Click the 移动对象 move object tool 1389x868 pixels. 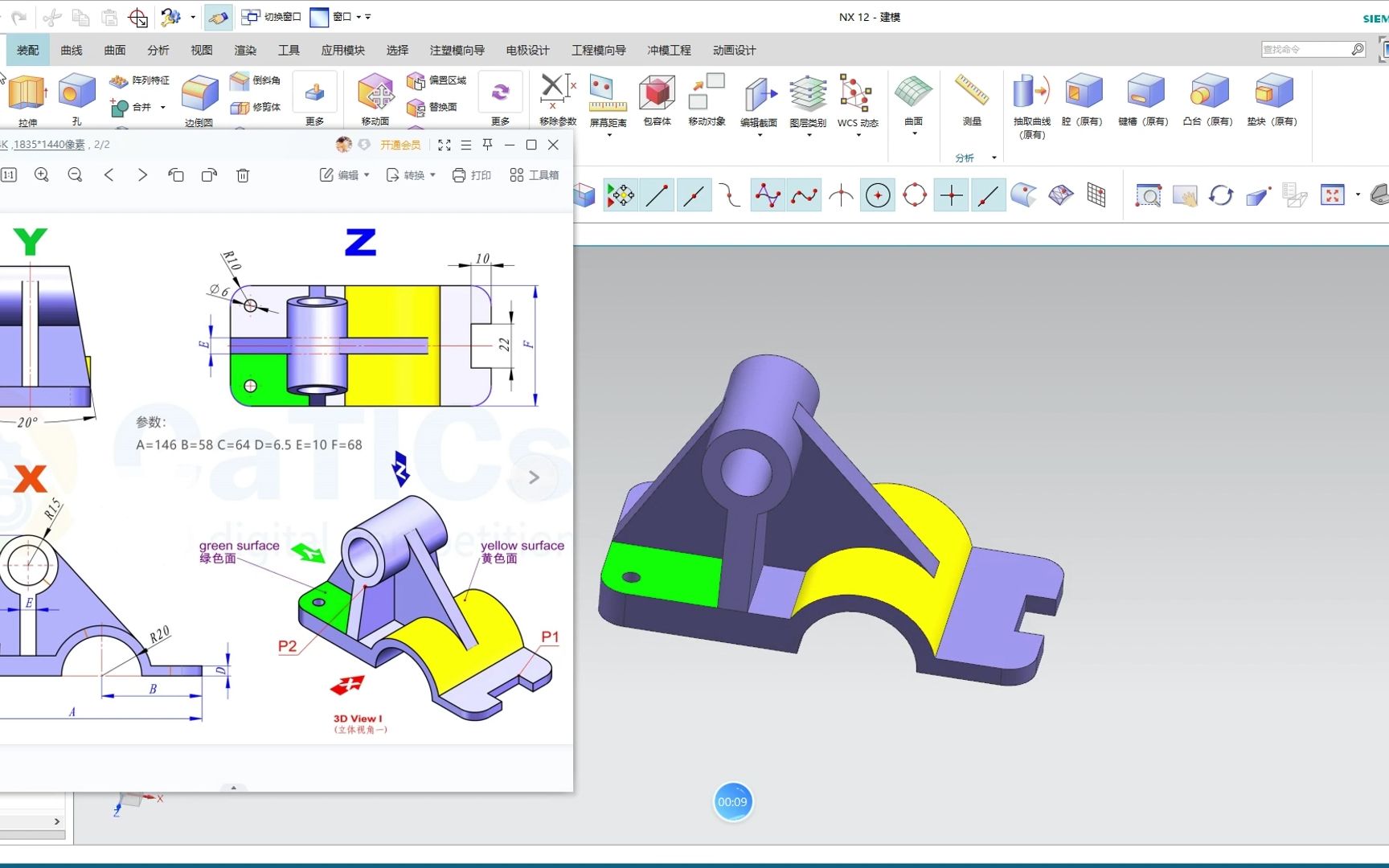point(707,99)
